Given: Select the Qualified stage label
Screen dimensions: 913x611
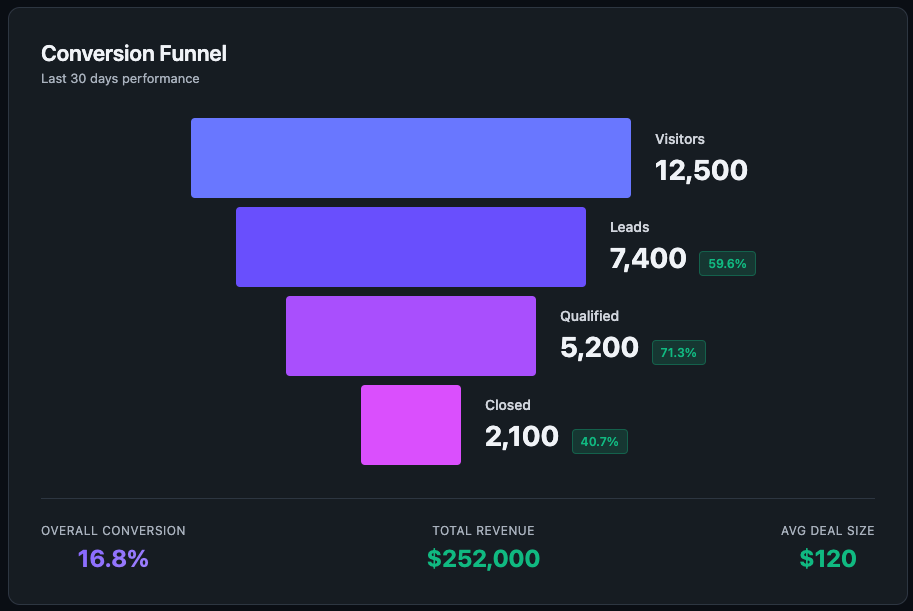Looking at the screenshot, I should tap(589, 316).
